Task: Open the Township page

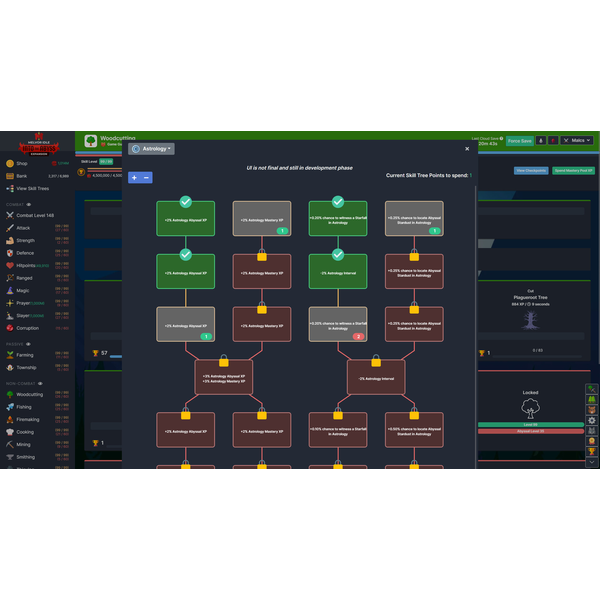Action: [26, 367]
